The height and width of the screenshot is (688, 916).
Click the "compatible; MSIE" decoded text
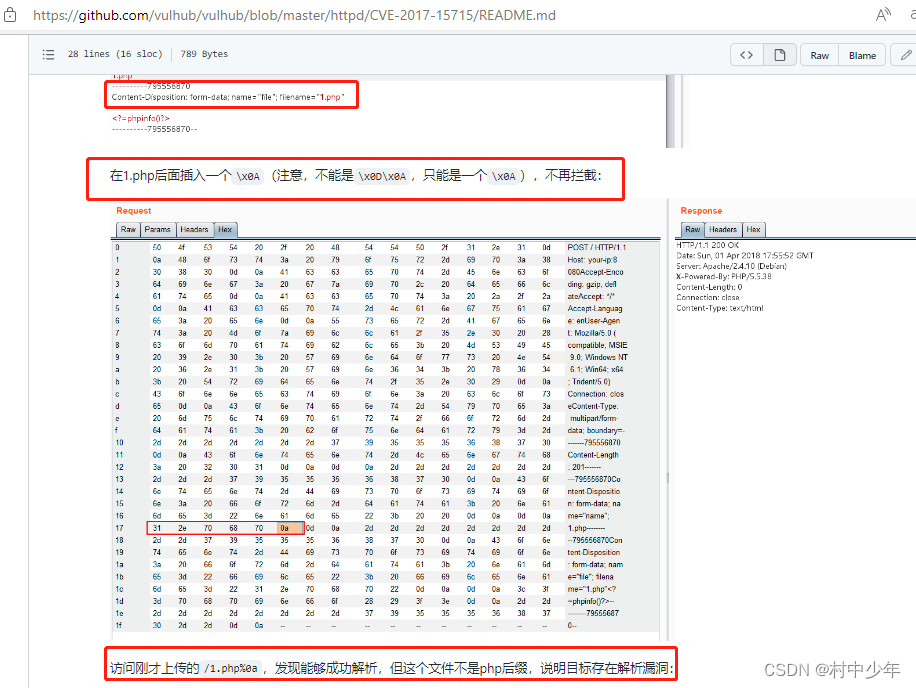pyautogui.click(x=598, y=345)
